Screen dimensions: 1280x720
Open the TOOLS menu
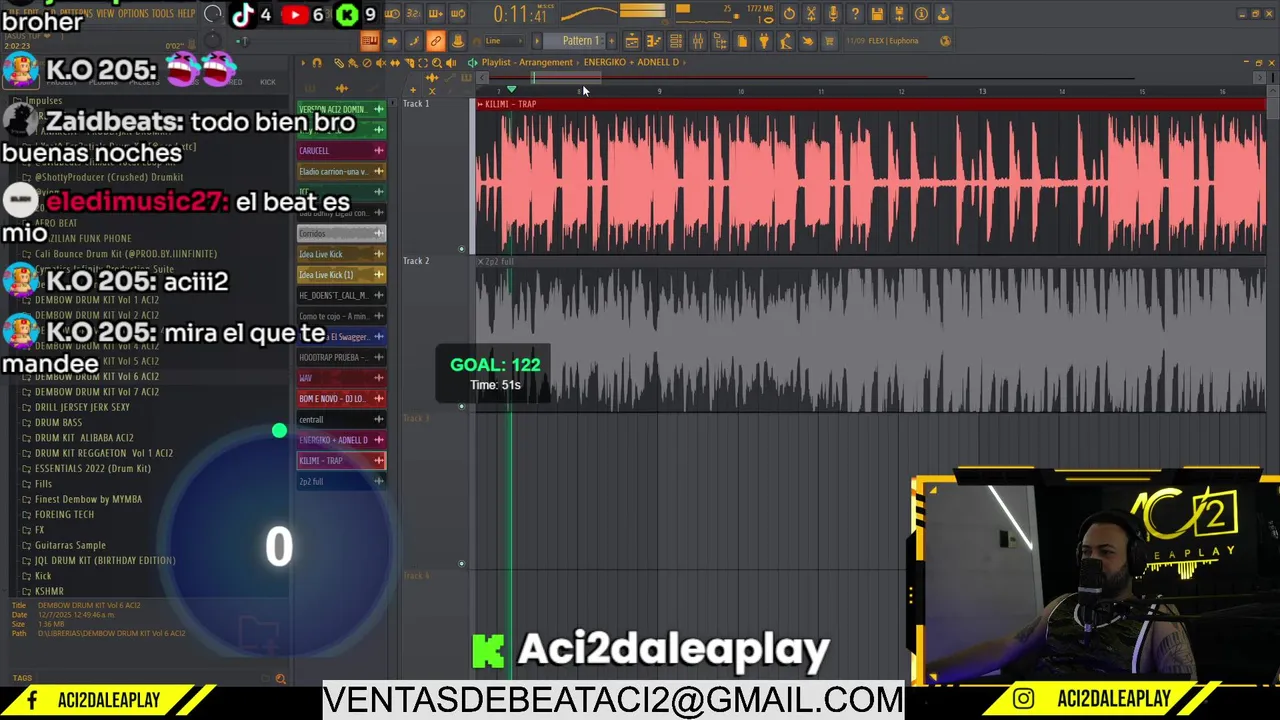pos(162,13)
